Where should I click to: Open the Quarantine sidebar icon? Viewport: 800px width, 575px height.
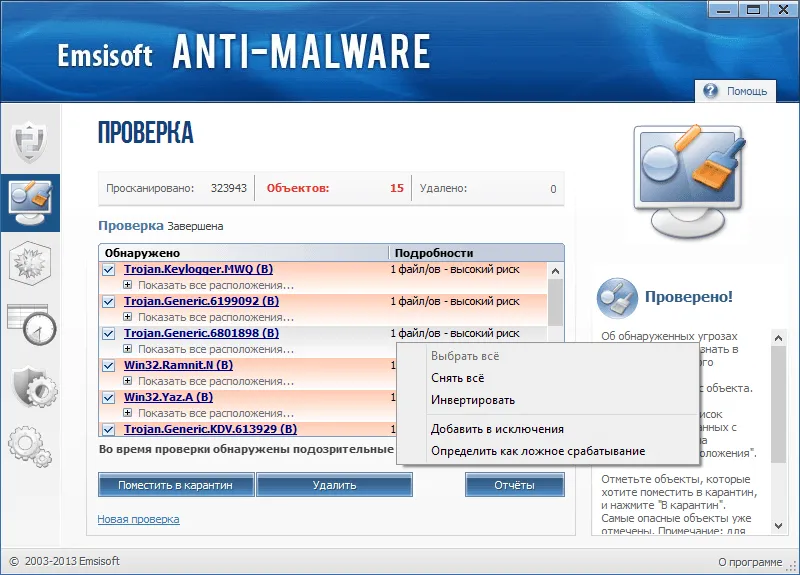(30, 263)
